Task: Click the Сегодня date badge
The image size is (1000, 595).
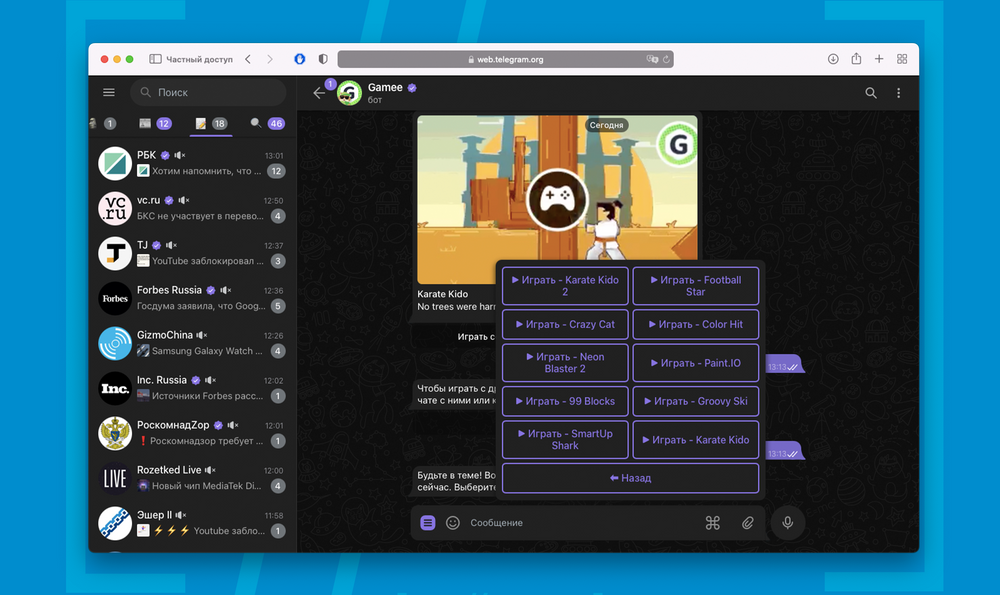Action: [607, 125]
